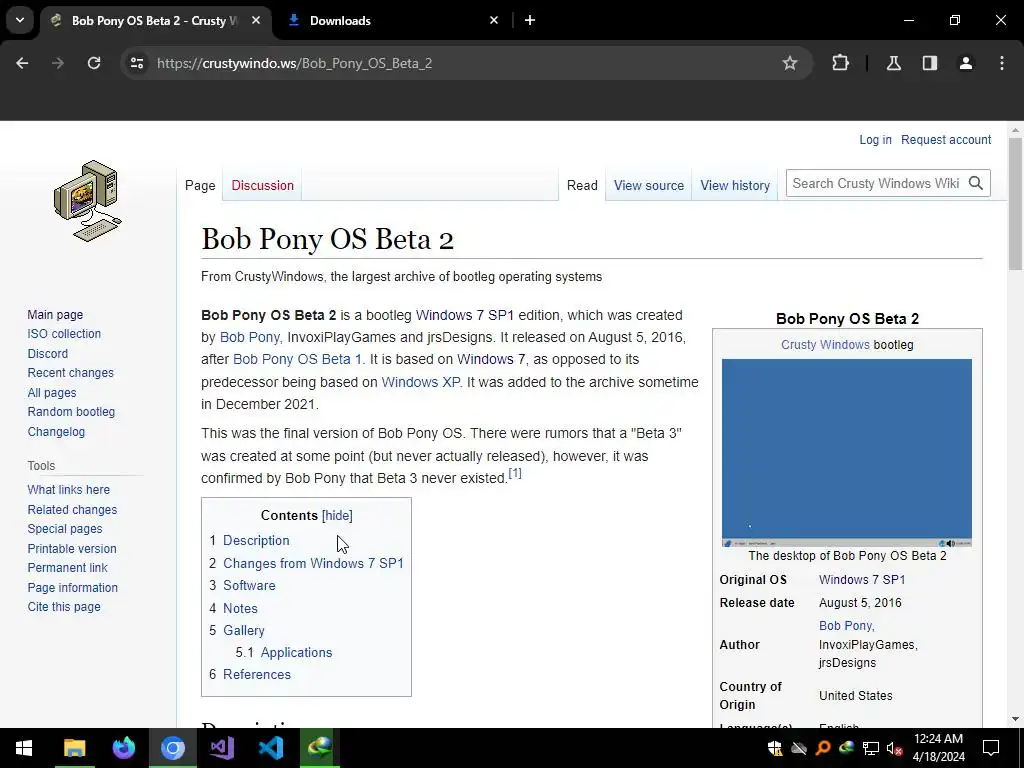Open the notification center icon

[991, 748]
